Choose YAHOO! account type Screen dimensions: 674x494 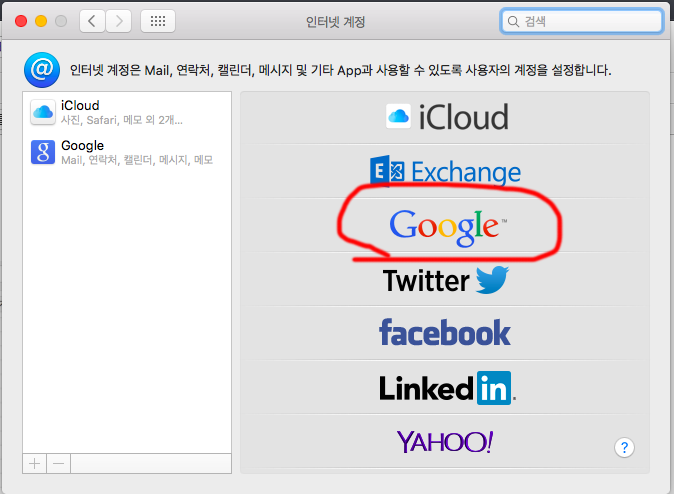(x=445, y=442)
